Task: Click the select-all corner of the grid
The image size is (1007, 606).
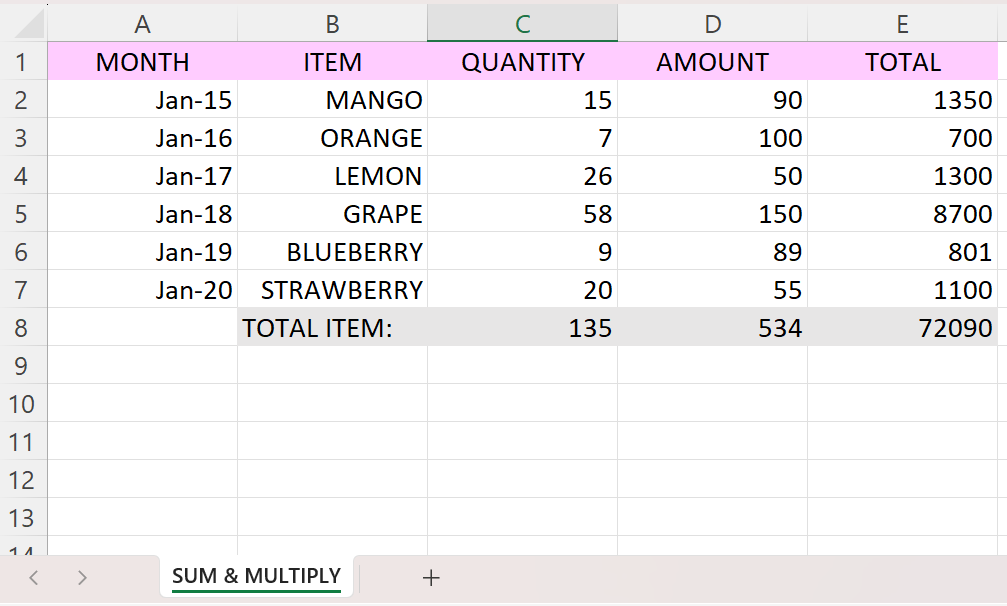Action: coord(23,23)
